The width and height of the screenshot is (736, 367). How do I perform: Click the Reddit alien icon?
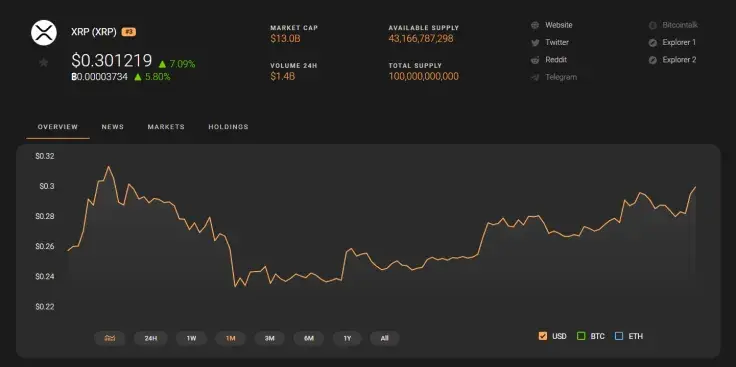[x=535, y=60]
